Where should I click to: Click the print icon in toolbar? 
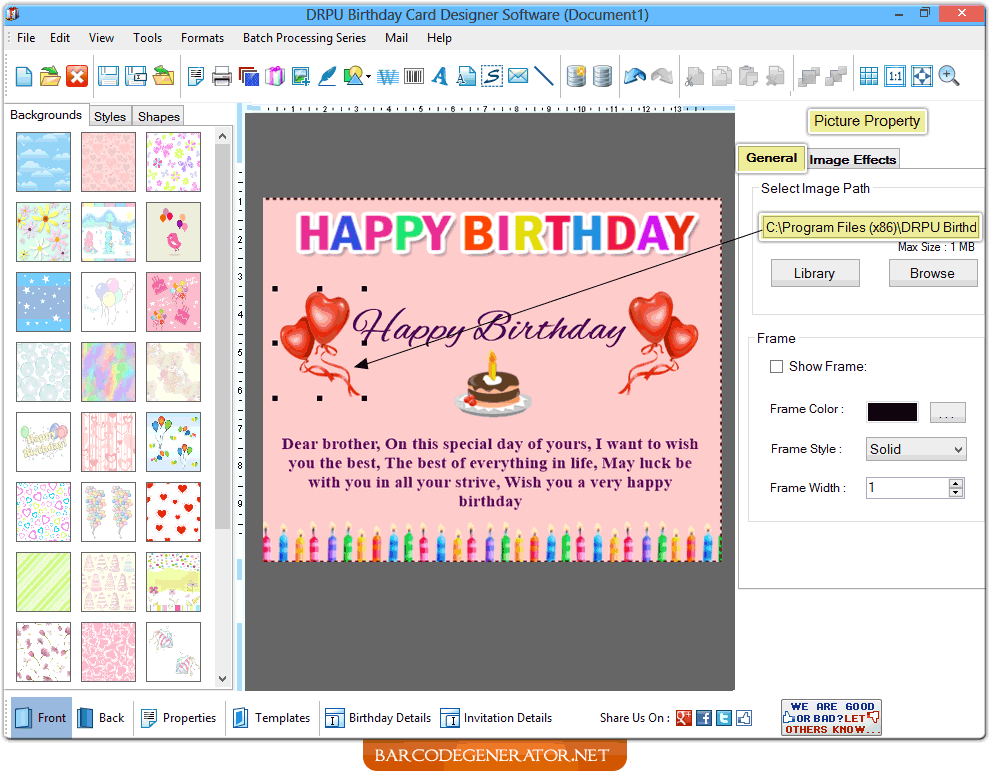tap(222, 76)
